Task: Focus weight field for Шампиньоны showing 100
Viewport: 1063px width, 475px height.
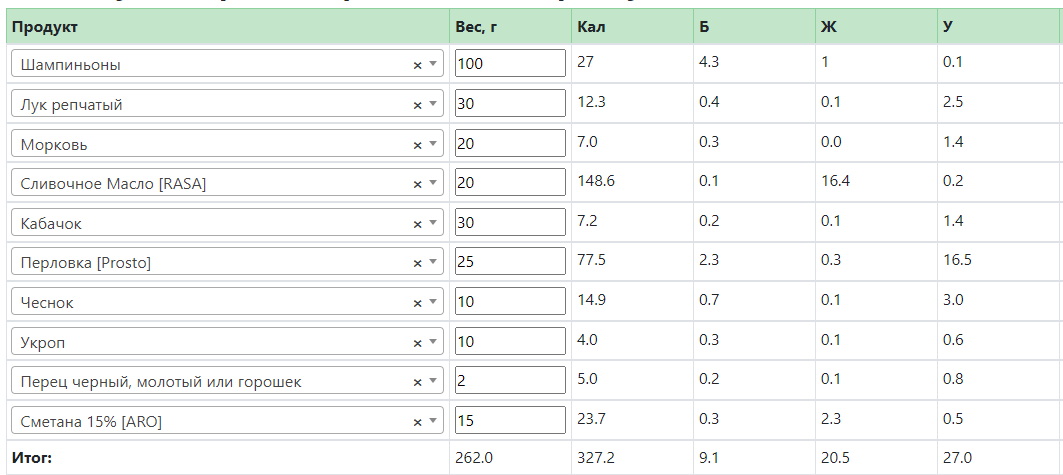Action: pos(510,63)
